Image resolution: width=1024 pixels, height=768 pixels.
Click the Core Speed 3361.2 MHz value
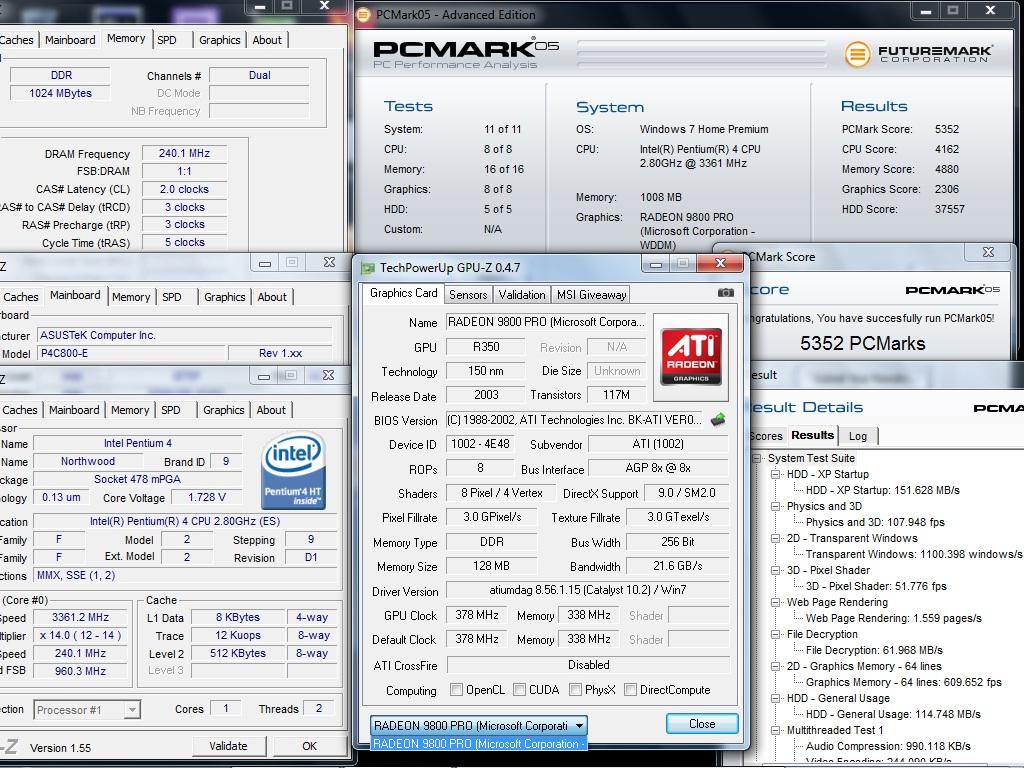pyautogui.click(x=80, y=617)
